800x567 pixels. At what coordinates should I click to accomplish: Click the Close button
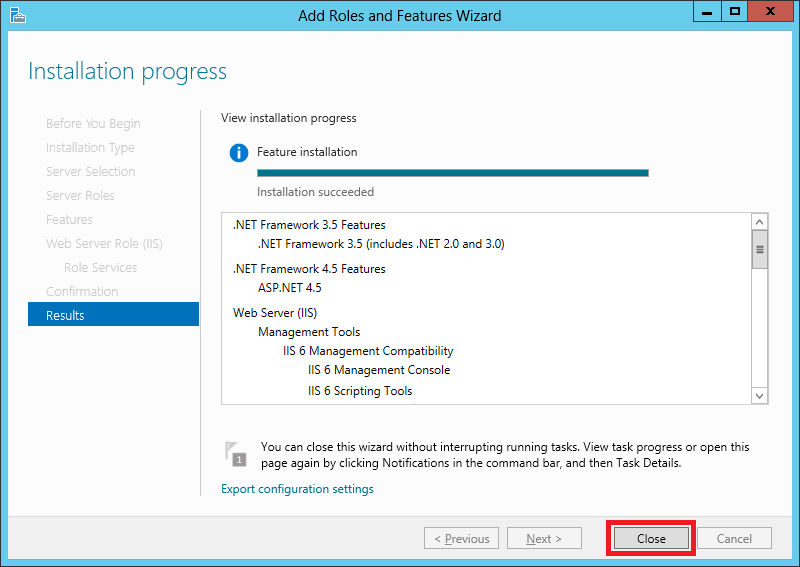[x=651, y=538]
